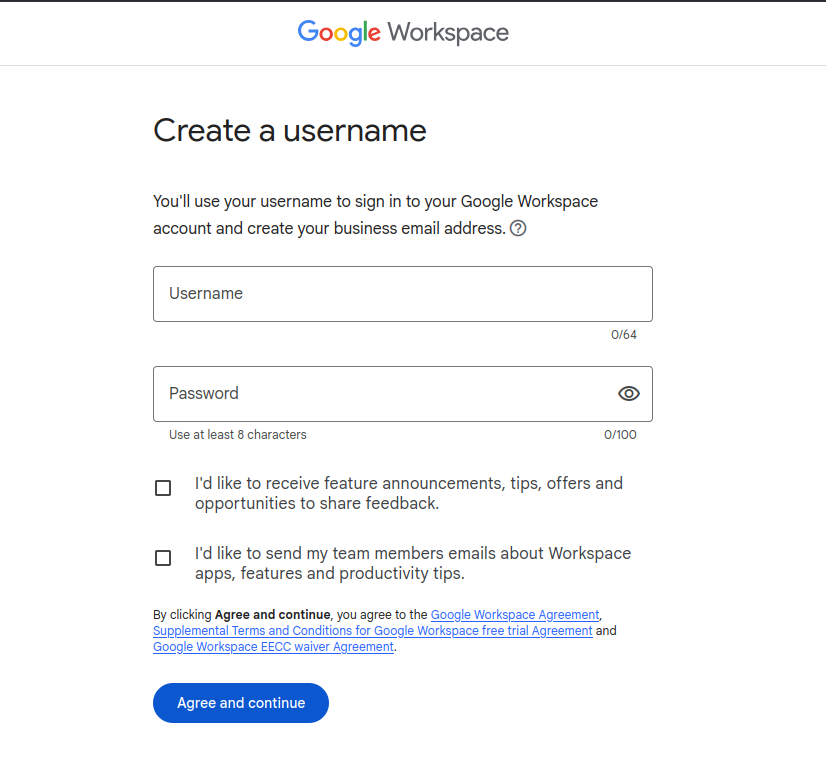
Task: Open the Google Workspace Agreement link
Action: pos(514,615)
